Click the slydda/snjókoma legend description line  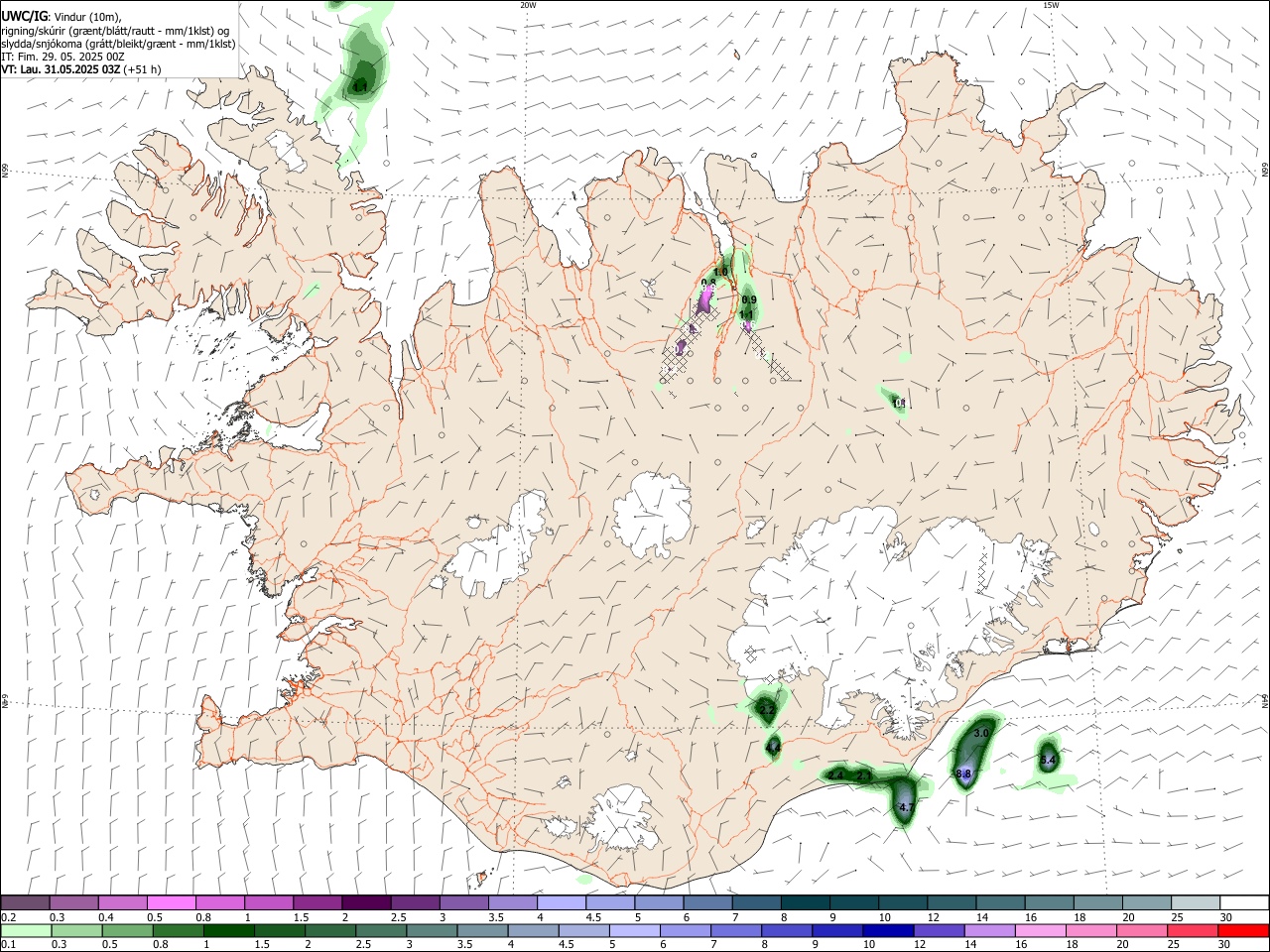(118, 44)
